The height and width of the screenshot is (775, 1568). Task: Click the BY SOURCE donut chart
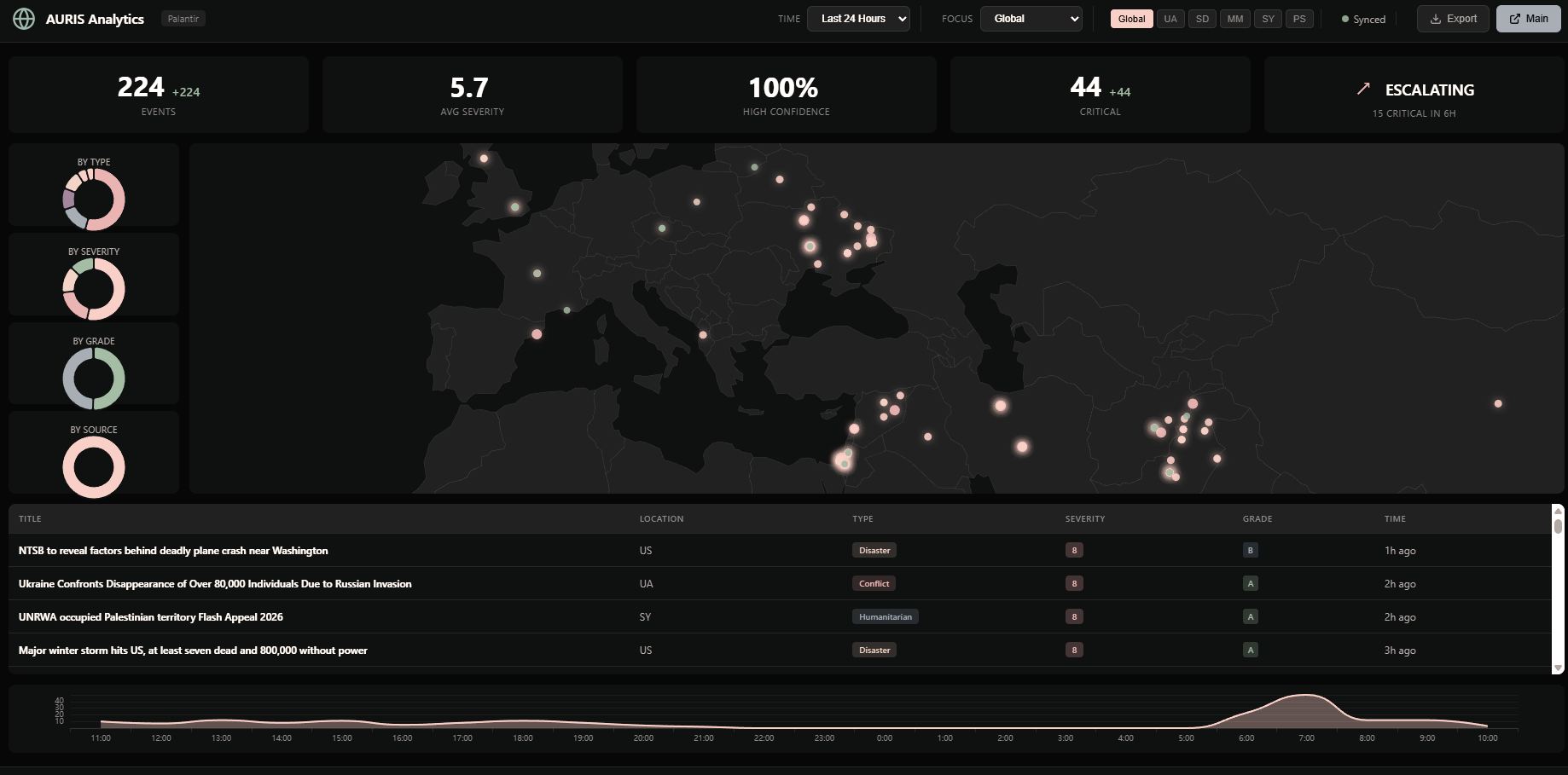coord(93,466)
